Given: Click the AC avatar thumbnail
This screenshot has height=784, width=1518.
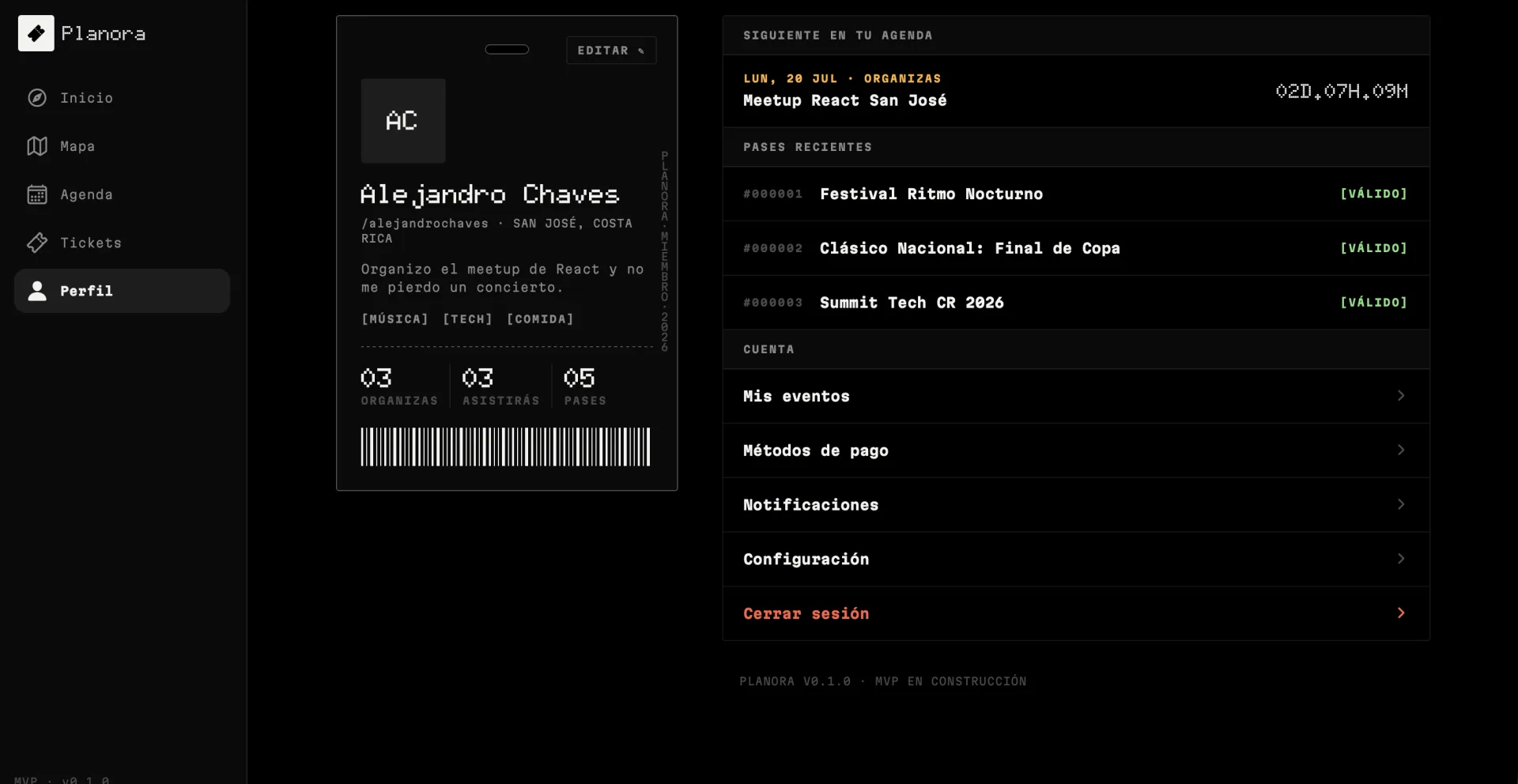Looking at the screenshot, I should (x=403, y=121).
